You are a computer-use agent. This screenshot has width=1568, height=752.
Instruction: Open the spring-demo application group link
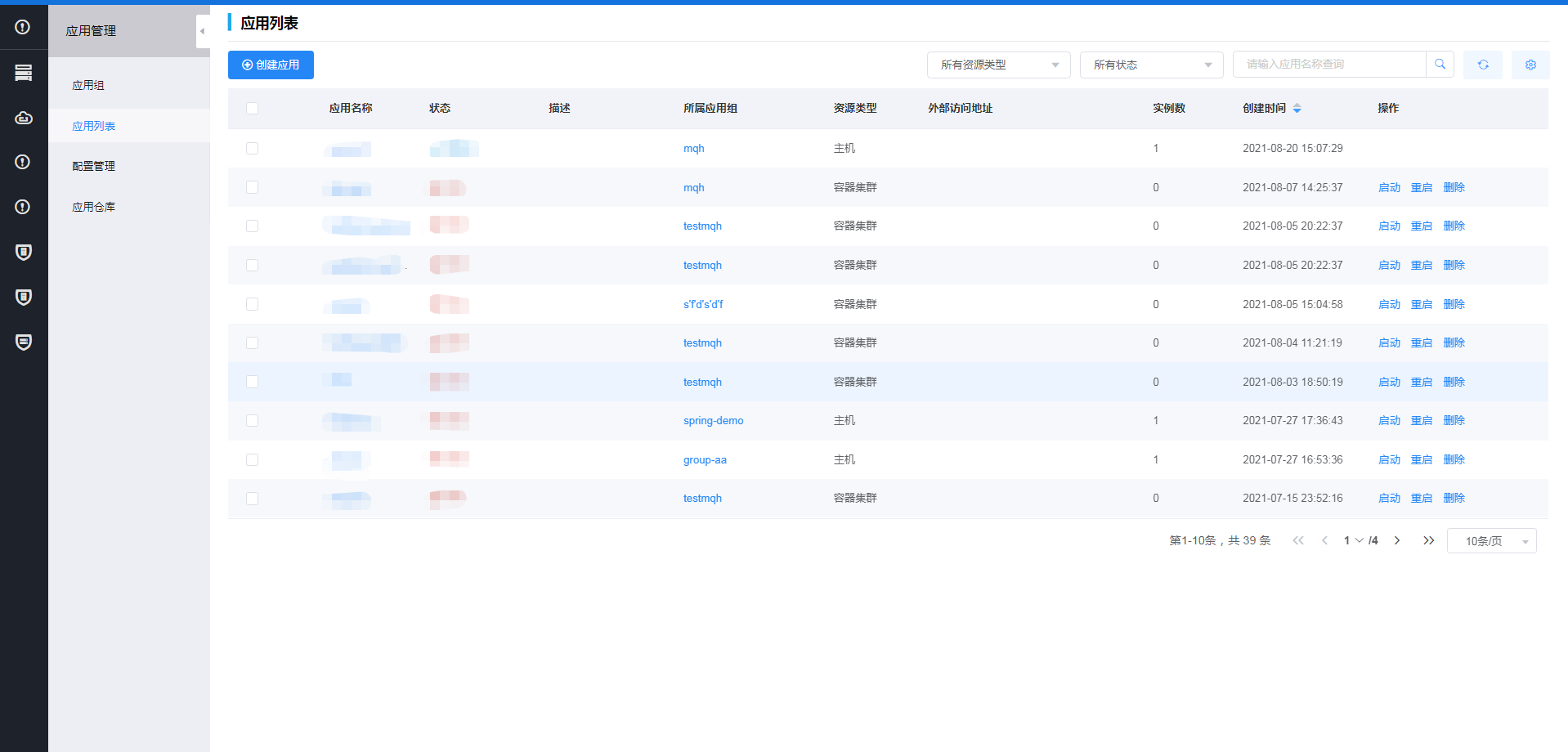pos(713,420)
